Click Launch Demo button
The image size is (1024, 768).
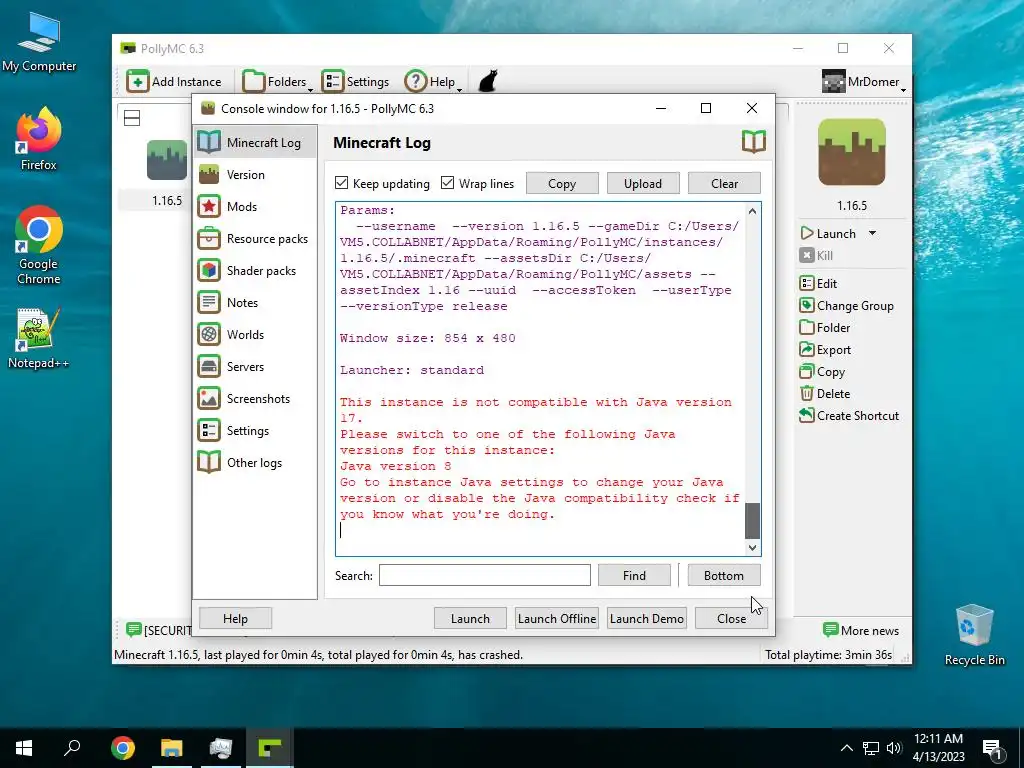647,618
